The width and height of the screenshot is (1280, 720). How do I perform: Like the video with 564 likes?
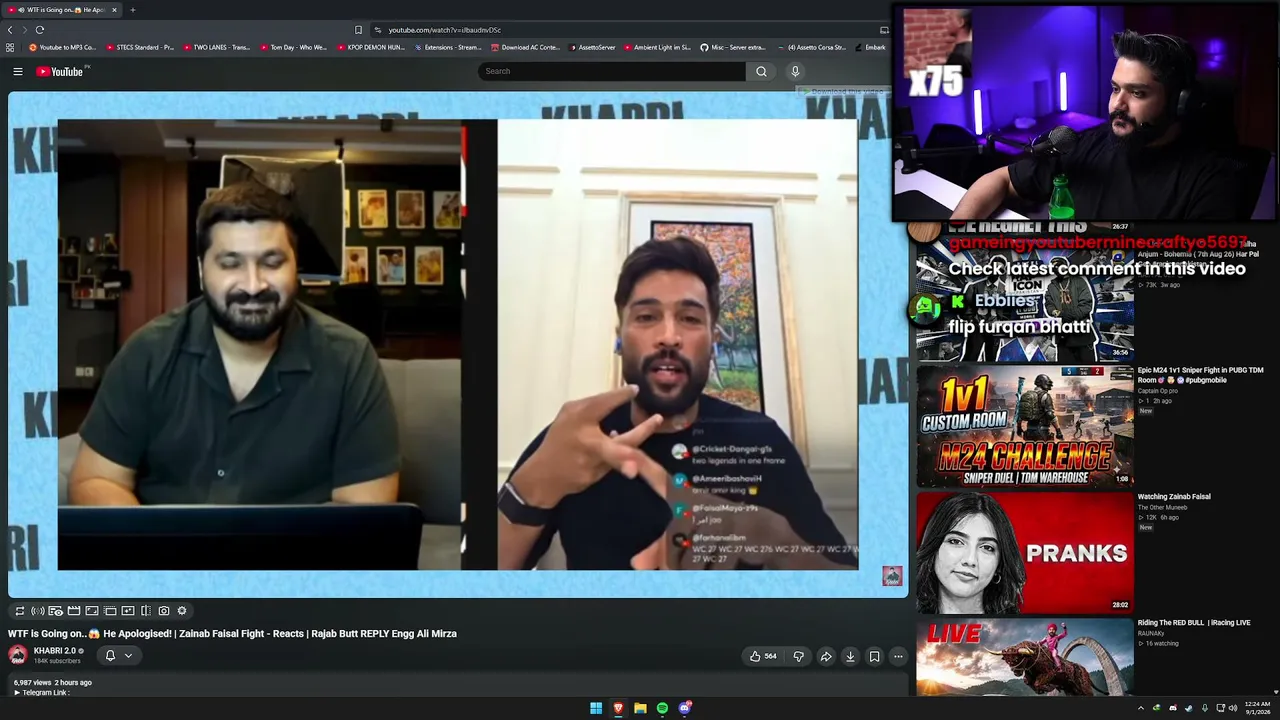coord(763,656)
